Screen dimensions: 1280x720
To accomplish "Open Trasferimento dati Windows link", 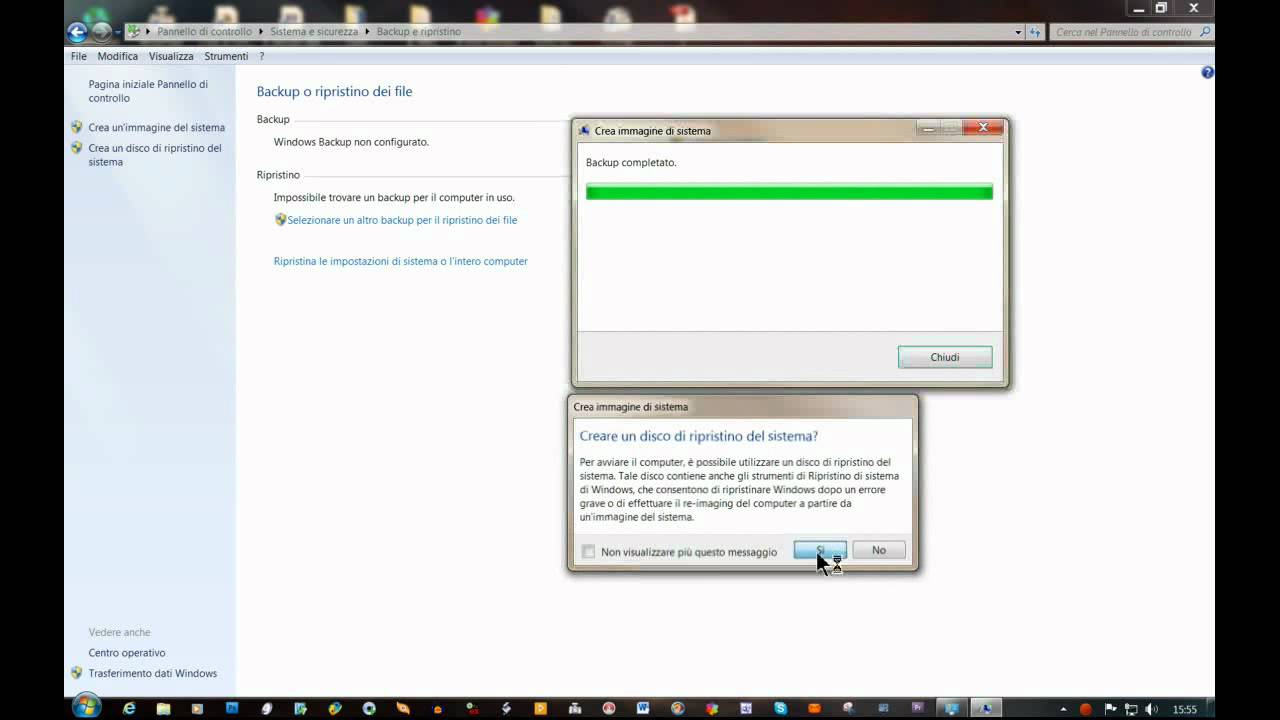I will point(152,674).
